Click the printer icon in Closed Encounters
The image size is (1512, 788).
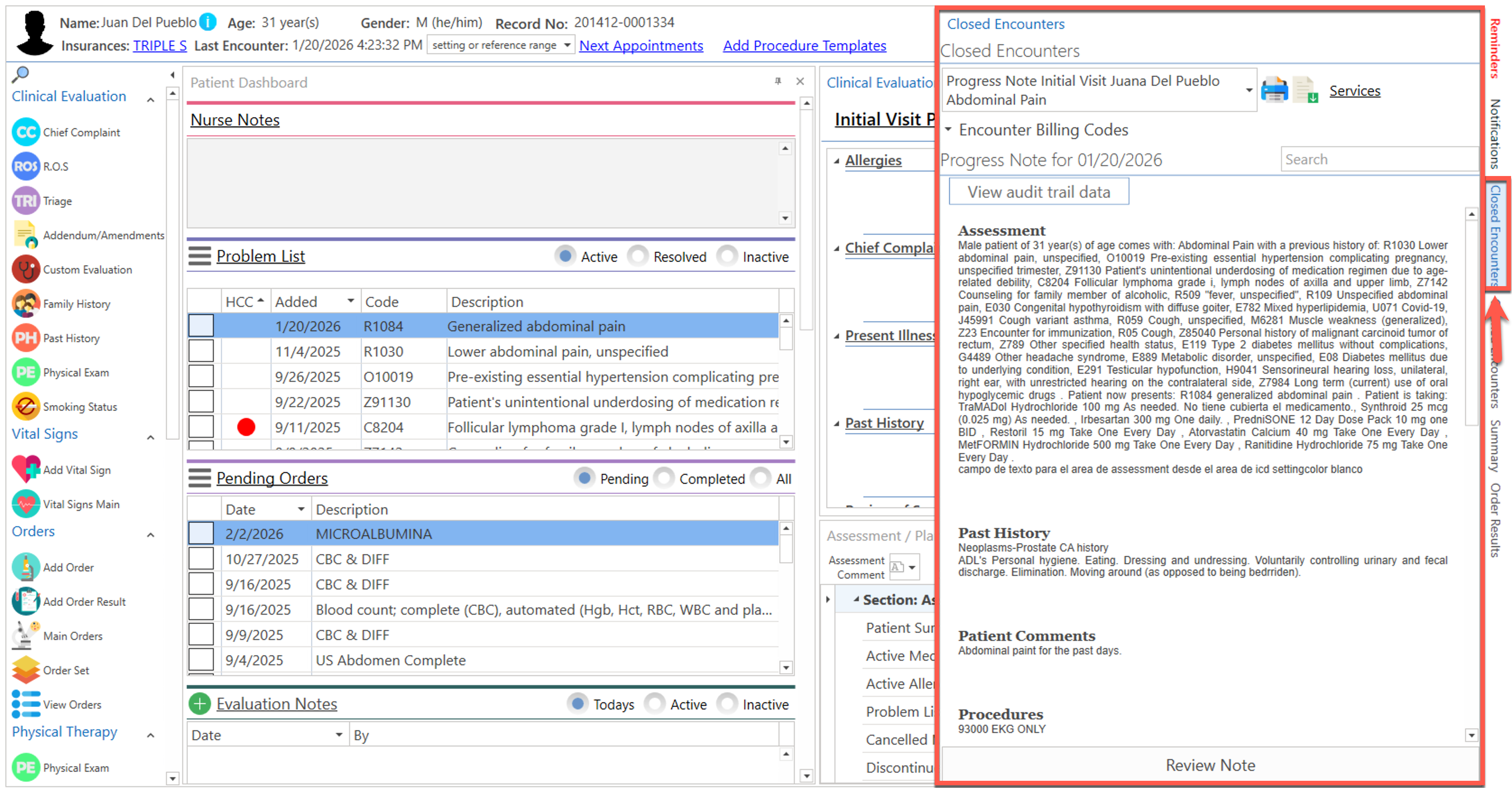pyautogui.click(x=1274, y=90)
